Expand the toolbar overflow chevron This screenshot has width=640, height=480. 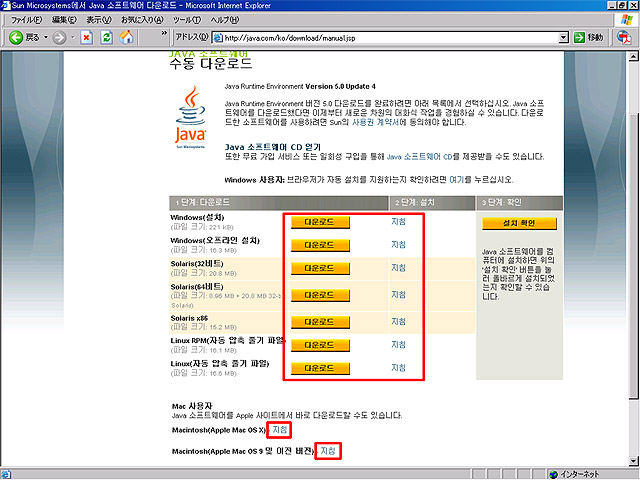(x=164, y=33)
